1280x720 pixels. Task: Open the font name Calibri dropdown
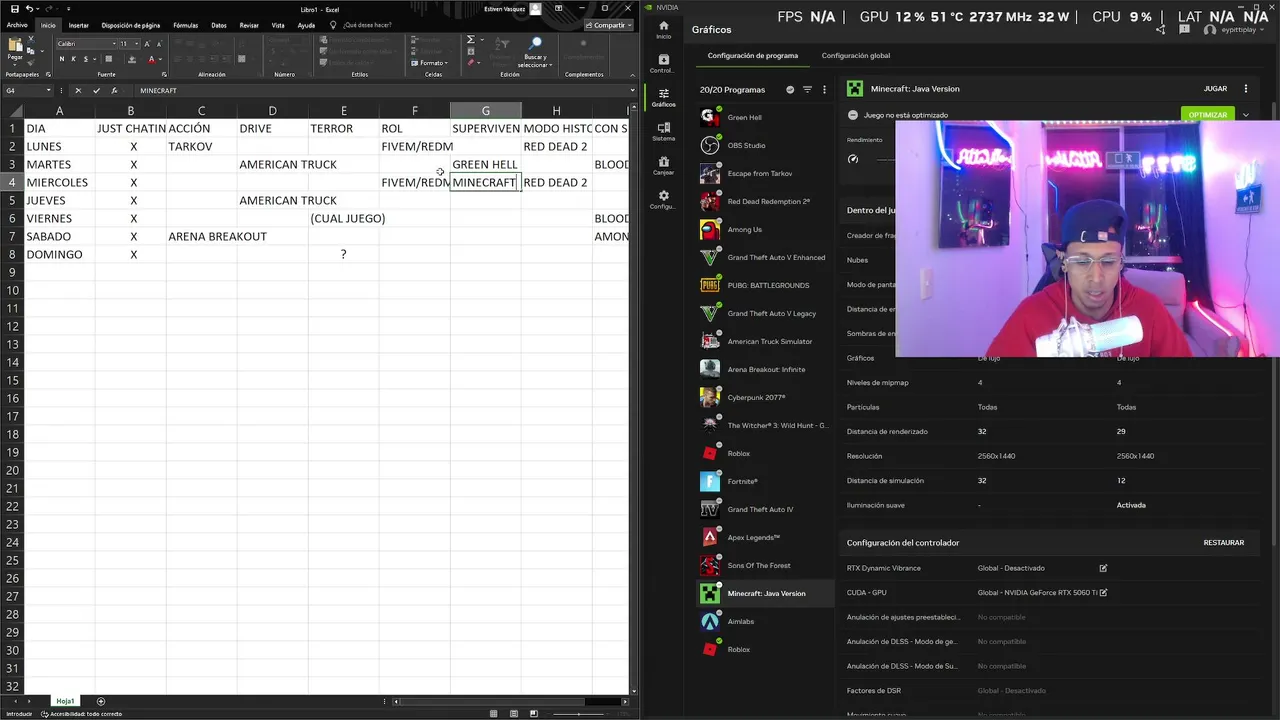(114, 44)
